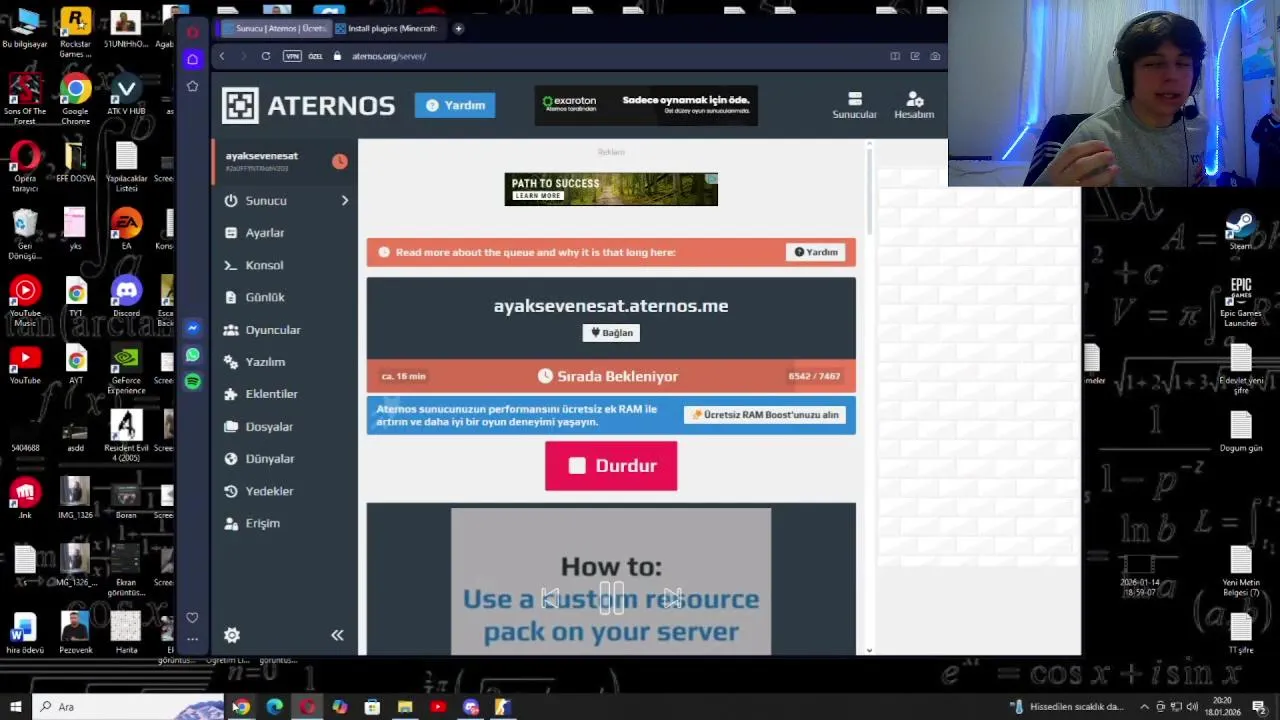This screenshot has width=1280, height=720.
Task: Click the exaroton advertisement banner
Action: coord(646,105)
